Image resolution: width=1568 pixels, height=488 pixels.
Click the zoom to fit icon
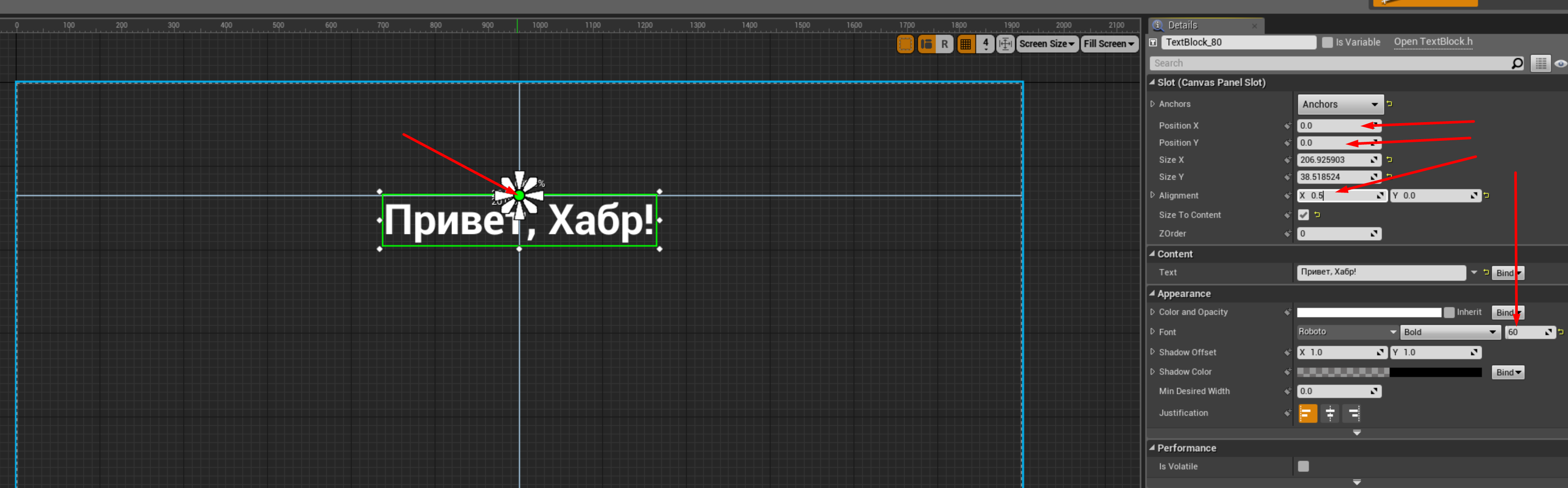click(1005, 44)
